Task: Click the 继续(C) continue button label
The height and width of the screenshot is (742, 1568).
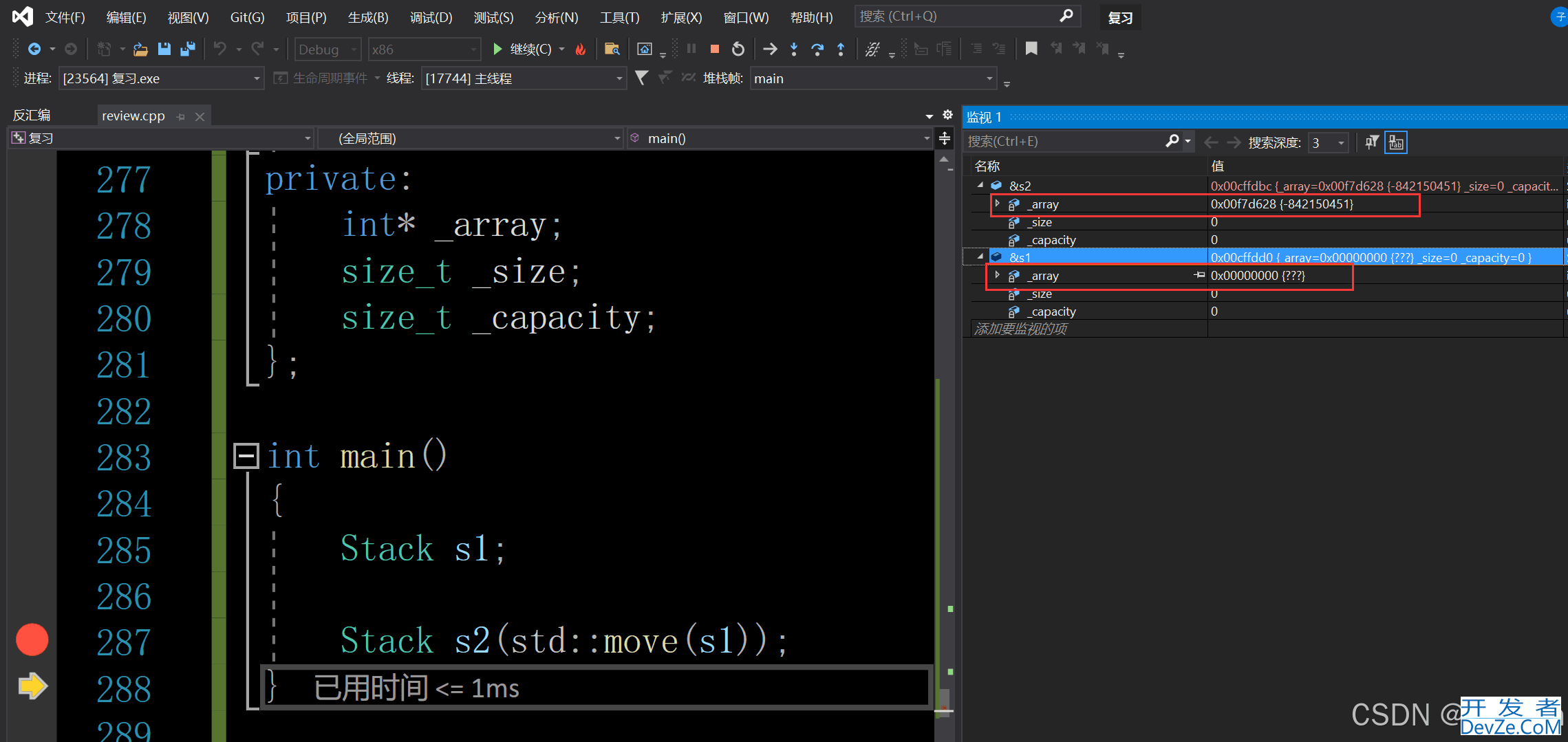Action: click(530, 49)
